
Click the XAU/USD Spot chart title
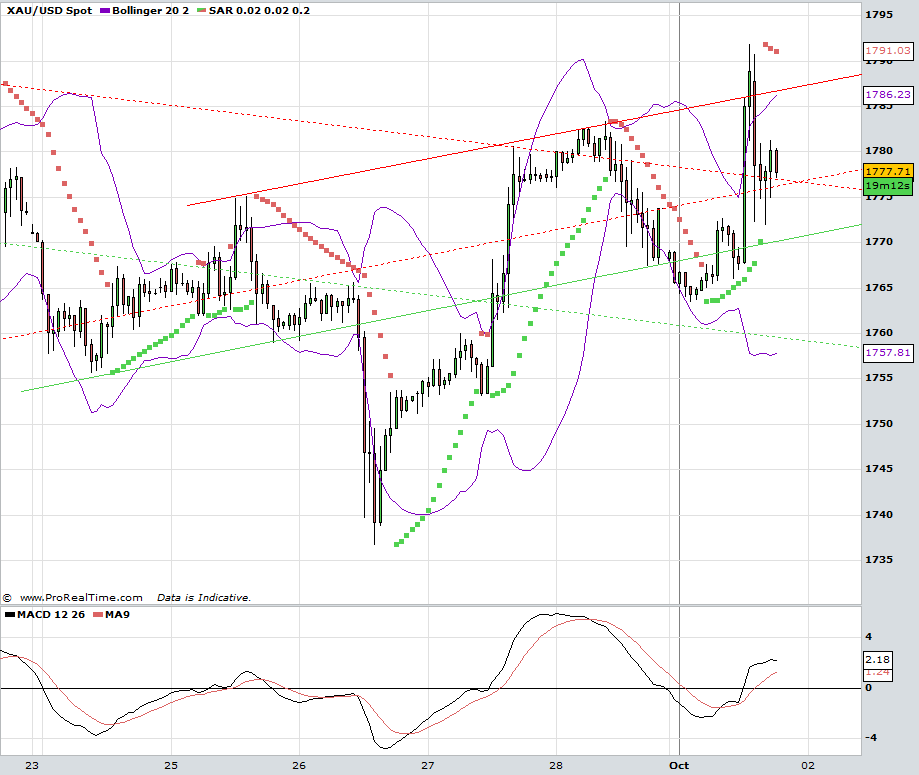pyautogui.click(x=49, y=11)
